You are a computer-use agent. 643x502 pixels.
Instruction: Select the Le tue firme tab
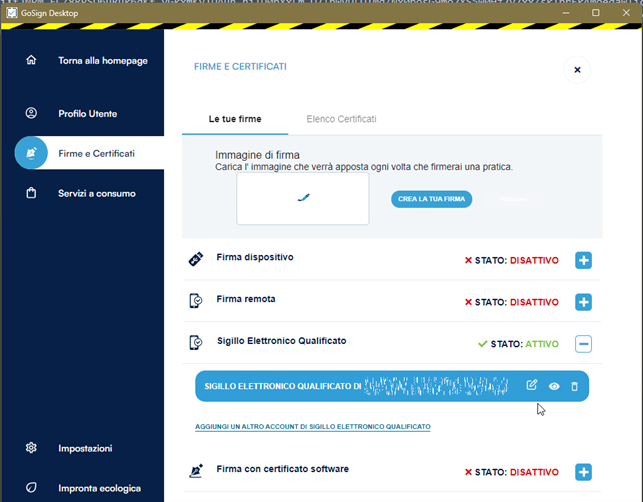click(x=235, y=119)
